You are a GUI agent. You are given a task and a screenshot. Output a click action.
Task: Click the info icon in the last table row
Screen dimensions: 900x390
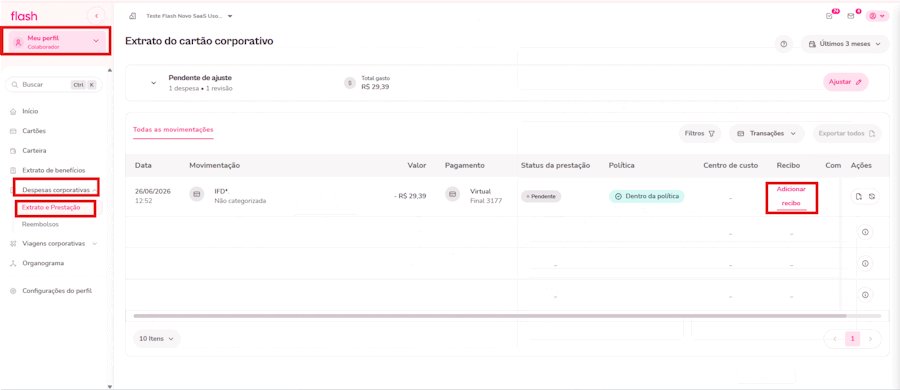(x=865, y=294)
